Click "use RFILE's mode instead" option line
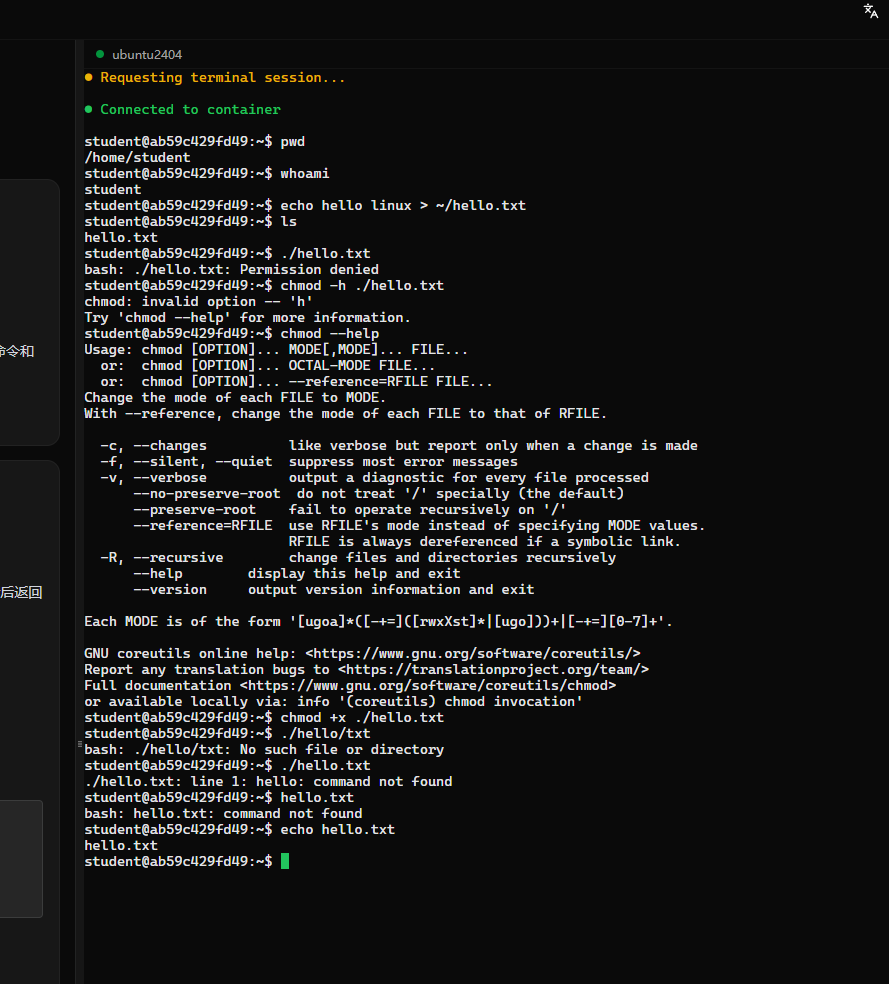 (419, 526)
